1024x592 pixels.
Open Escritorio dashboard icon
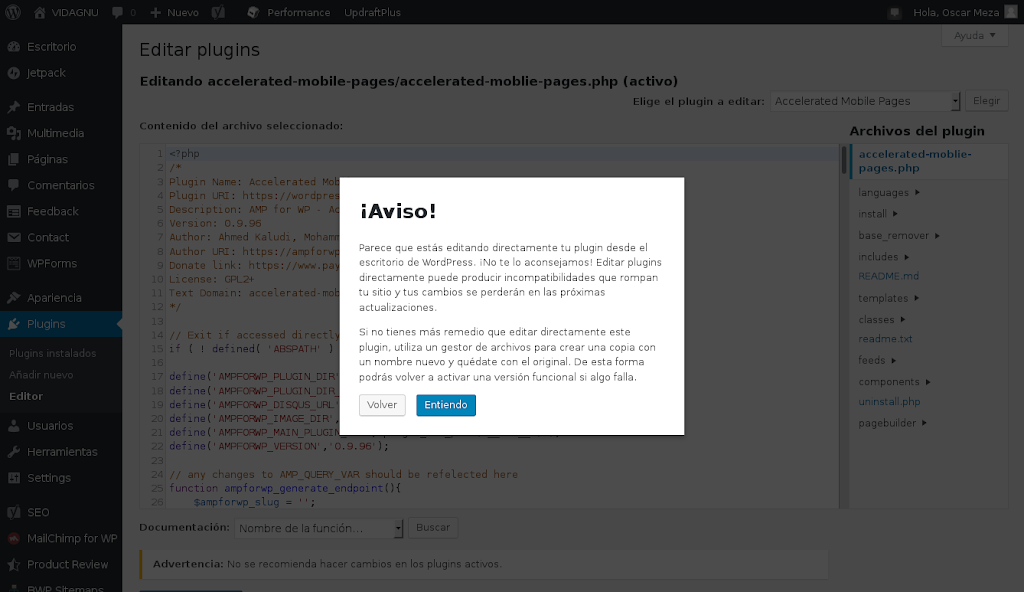[x=14, y=47]
